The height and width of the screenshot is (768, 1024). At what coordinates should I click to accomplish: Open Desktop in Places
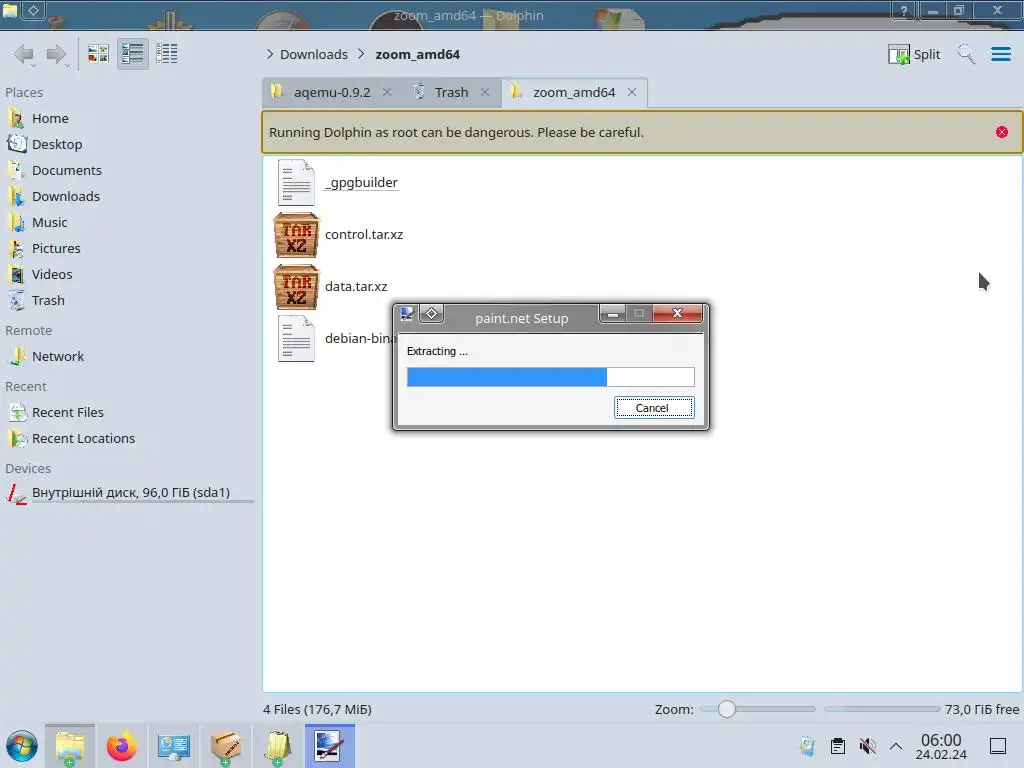(x=57, y=144)
